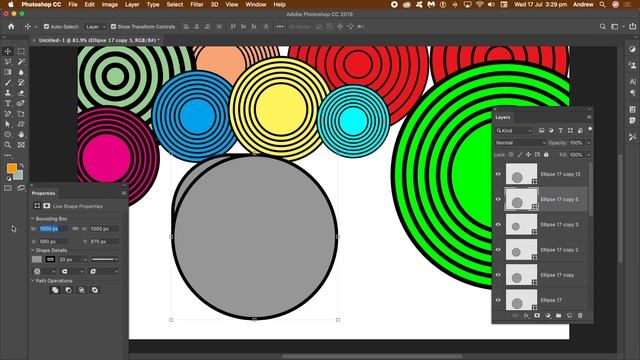The width and height of the screenshot is (640, 360).
Task: Select the Ellipse shape tool
Action: pos(8,134)
